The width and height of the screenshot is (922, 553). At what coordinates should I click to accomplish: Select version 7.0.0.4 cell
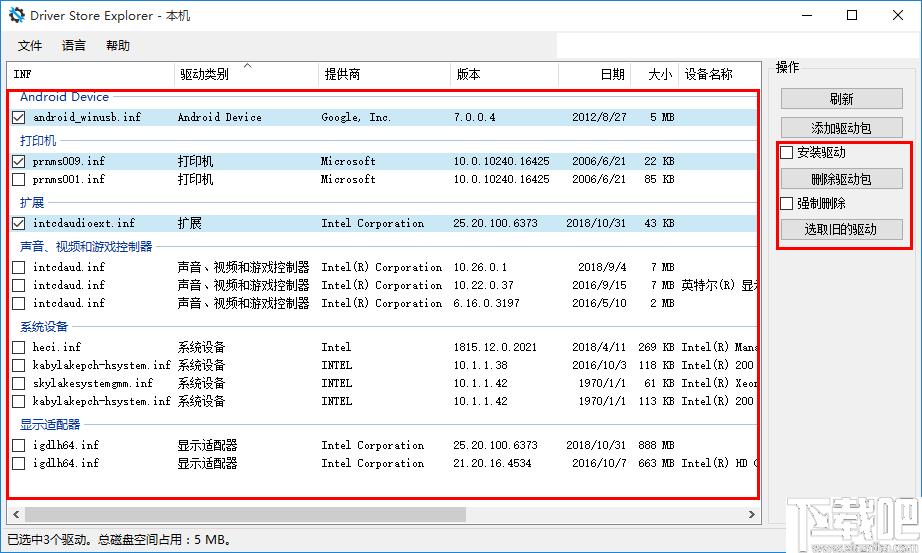(x=475, y=118)
